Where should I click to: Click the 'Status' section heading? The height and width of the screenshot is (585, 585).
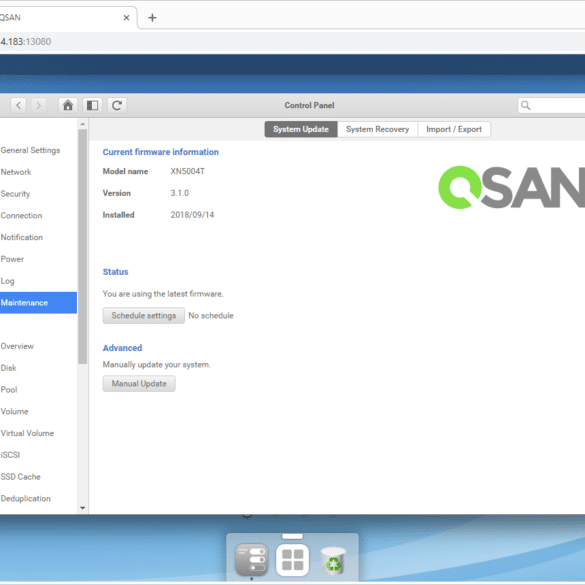tap(115, 272)
